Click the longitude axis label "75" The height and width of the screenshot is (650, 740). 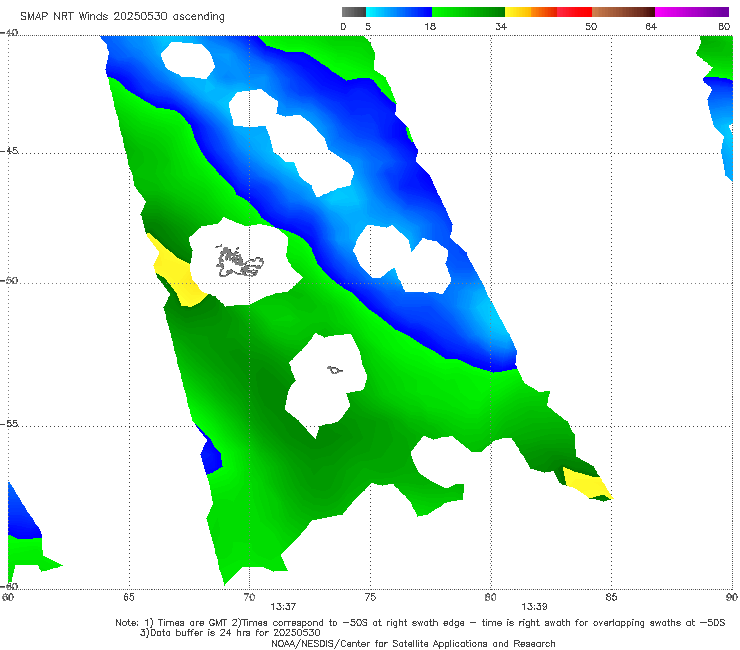pyautogui.click(x=370, y=598)
